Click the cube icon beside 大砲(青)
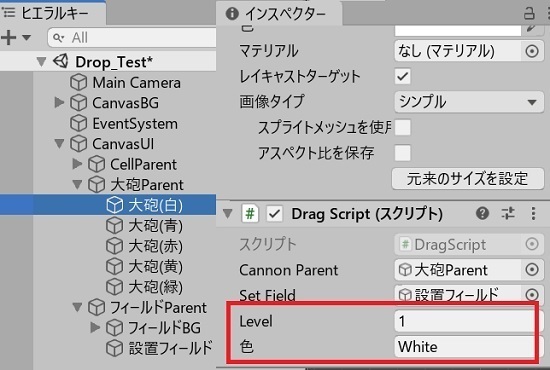The image size is (550, 370). tap(115, 226)
